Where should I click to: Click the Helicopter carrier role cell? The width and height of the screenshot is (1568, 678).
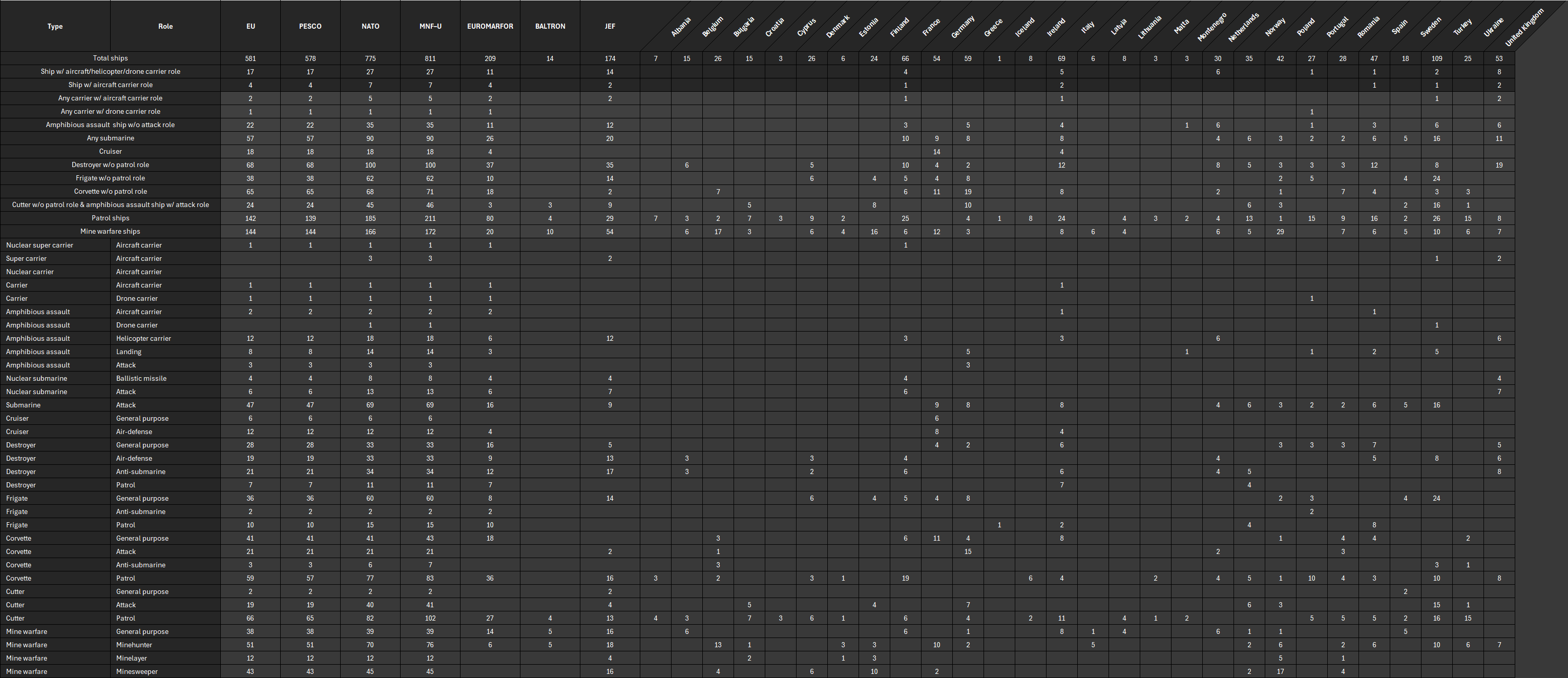pyautogui.click(x=143, y=338)
